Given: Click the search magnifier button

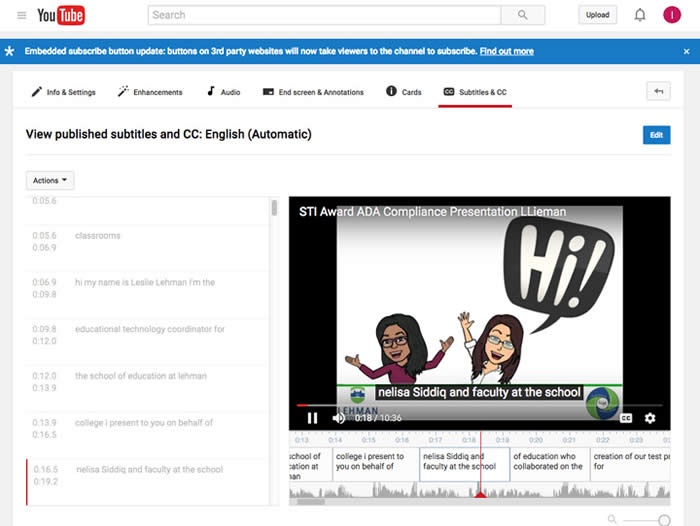Looking at the screenshot, I should point(522,15).
